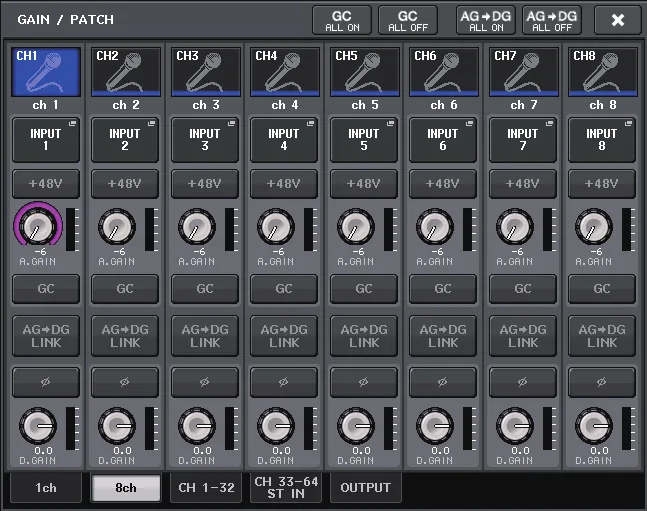Toggle phase invert on channel 8
647x511 pixels.
click(602, 382)
